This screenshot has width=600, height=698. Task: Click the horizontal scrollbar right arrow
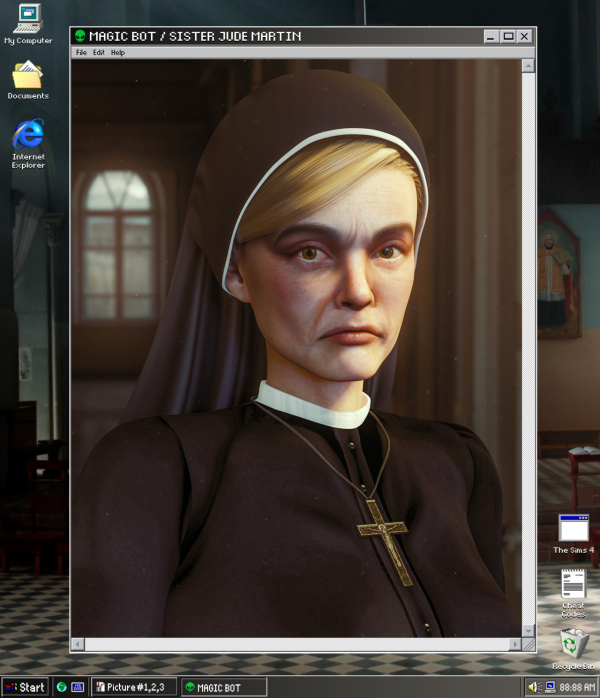515,644
